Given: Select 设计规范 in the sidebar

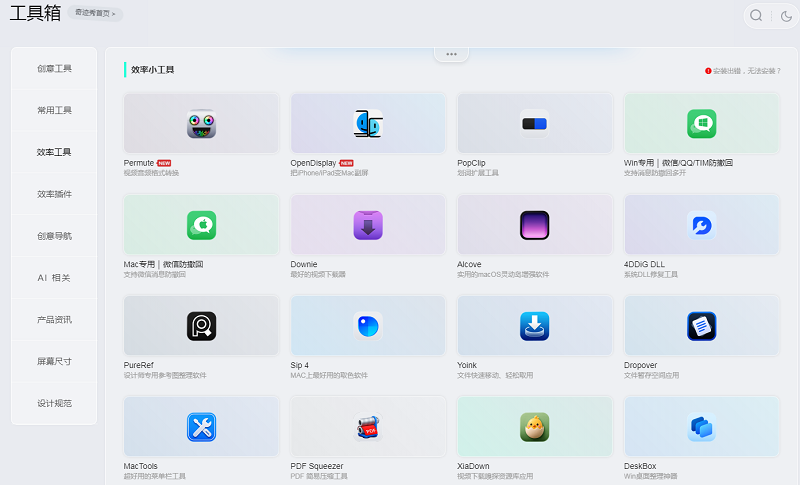Looking at the screenshot, I should coord(54,403).
